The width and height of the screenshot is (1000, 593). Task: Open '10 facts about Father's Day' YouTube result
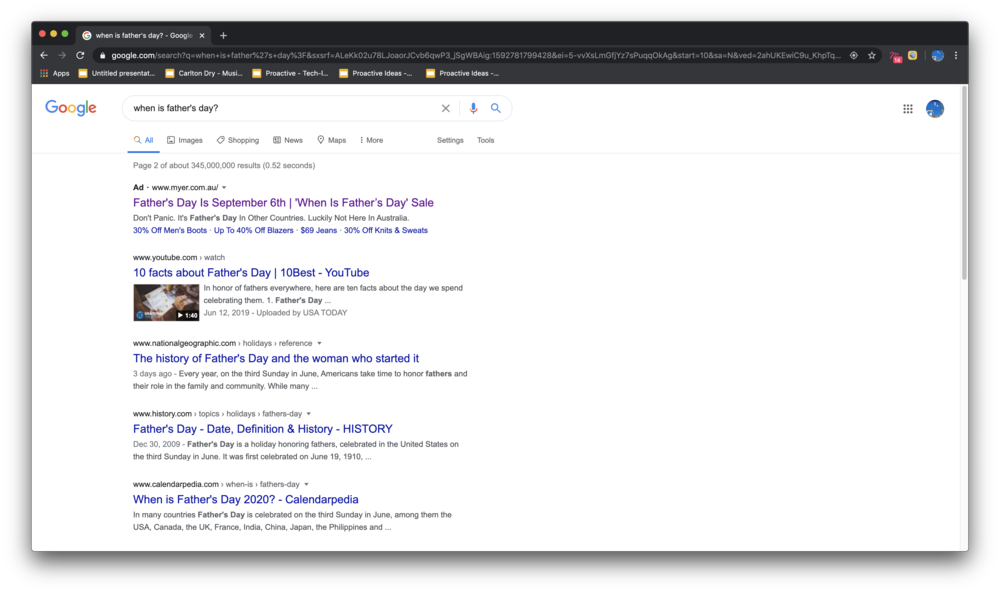pos(251,273)
